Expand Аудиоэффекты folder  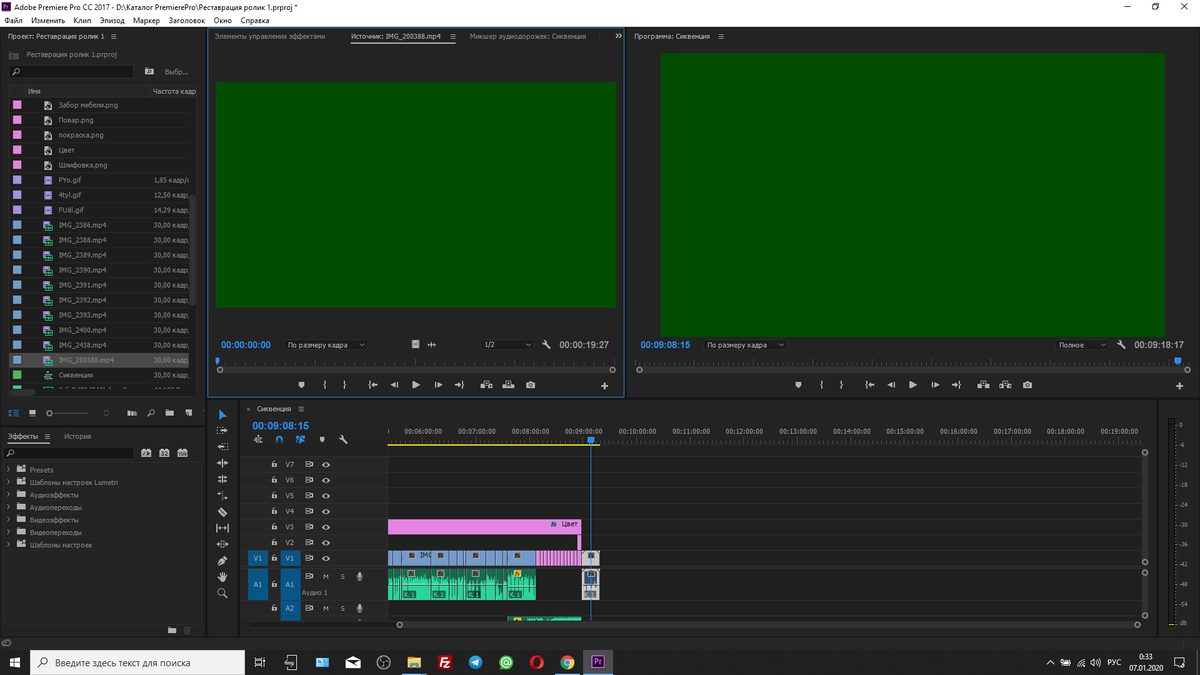9,495
